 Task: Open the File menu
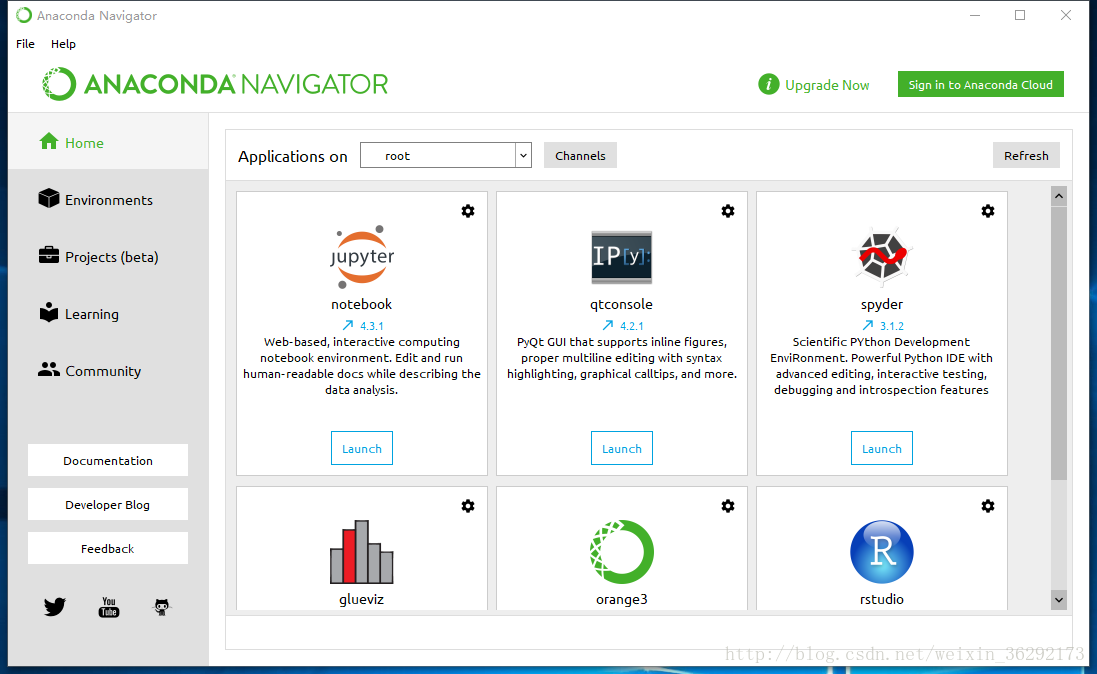tap(25, 43)
